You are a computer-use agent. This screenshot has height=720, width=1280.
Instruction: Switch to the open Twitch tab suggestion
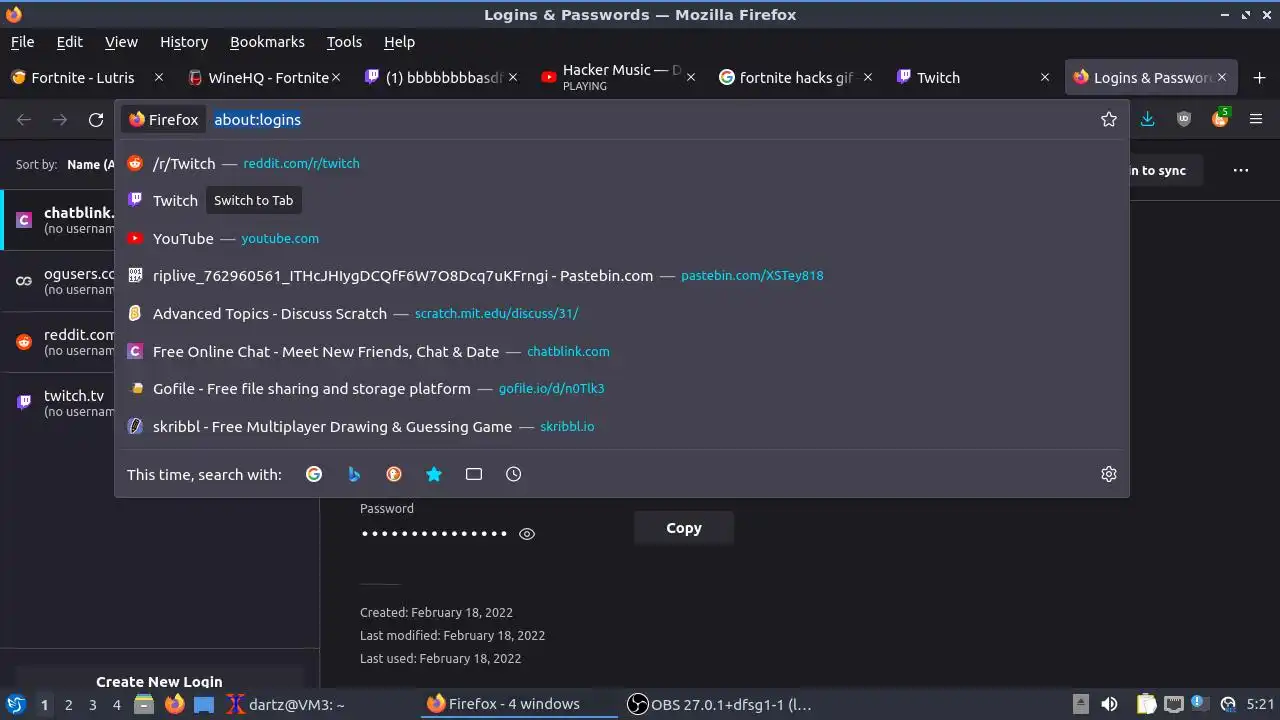[622, 200]
